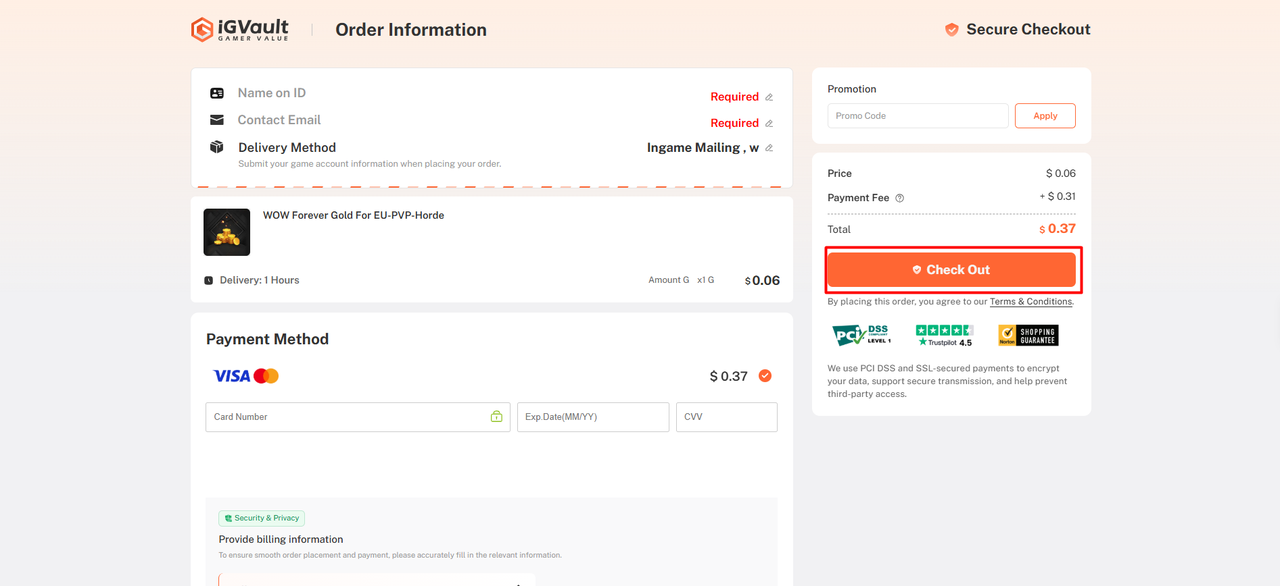Click the "Order Information" page title
1280x586 pixels.
click(x=411, y=30)
